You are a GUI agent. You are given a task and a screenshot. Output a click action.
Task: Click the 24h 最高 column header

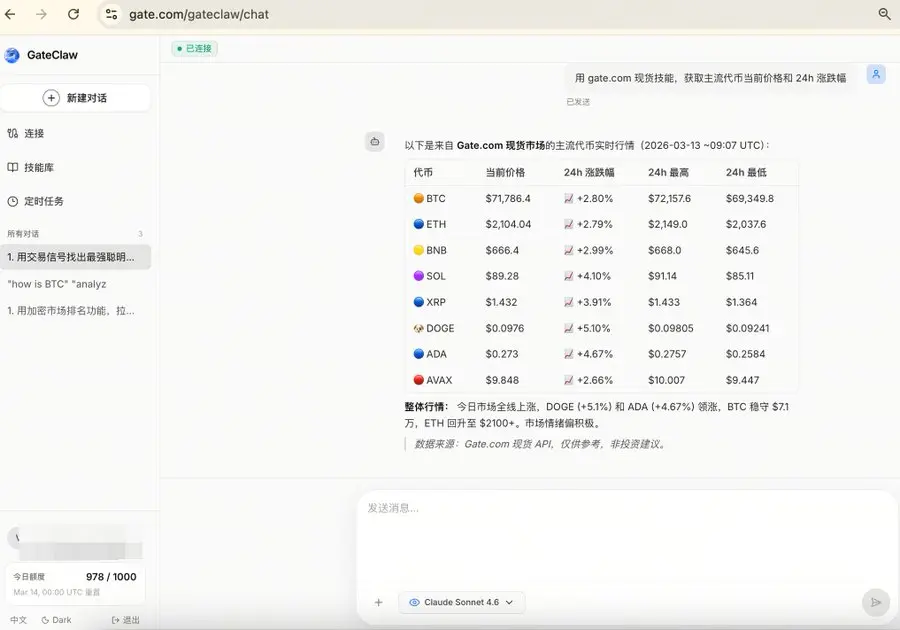[668, 172]
